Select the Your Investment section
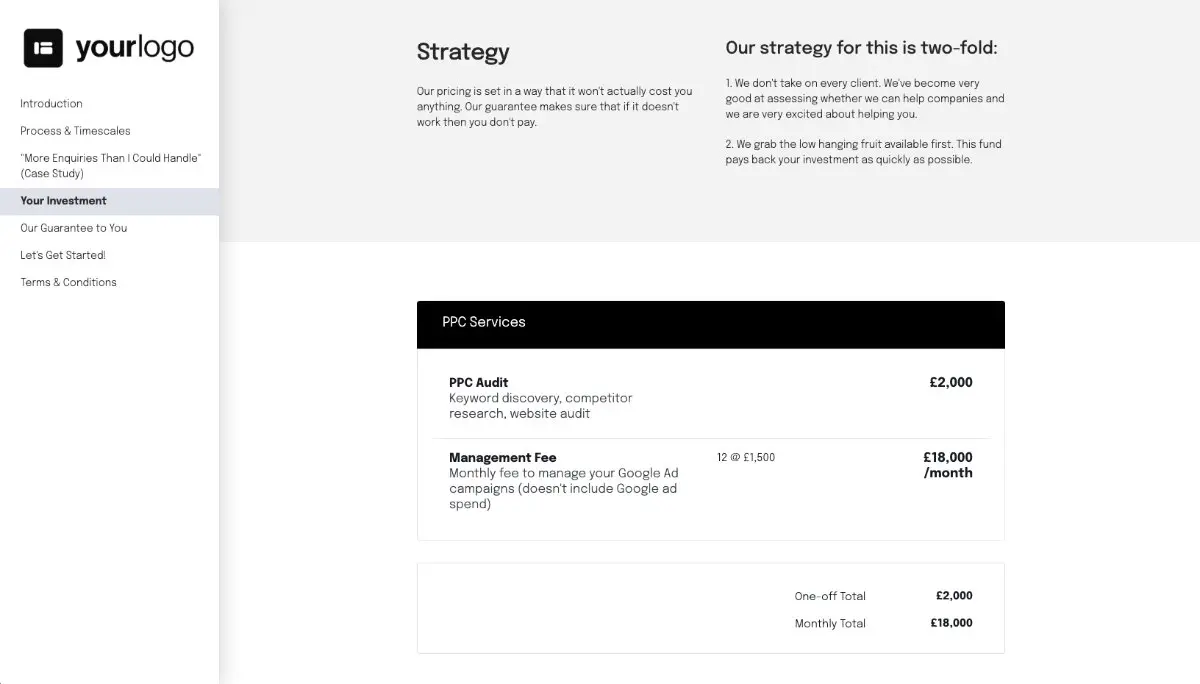This screenshot has width=1200, height=684. (63, 200)
